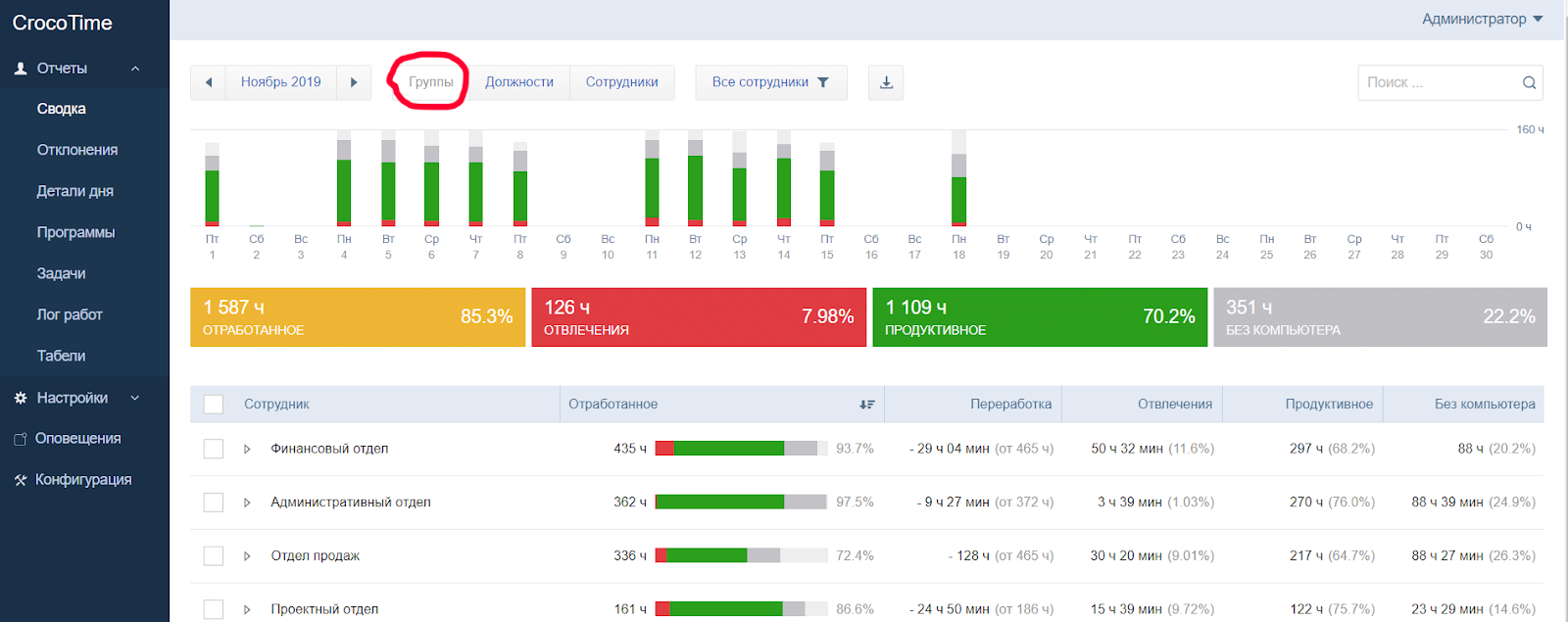Go to next month arrow

[x=354, y=82]
